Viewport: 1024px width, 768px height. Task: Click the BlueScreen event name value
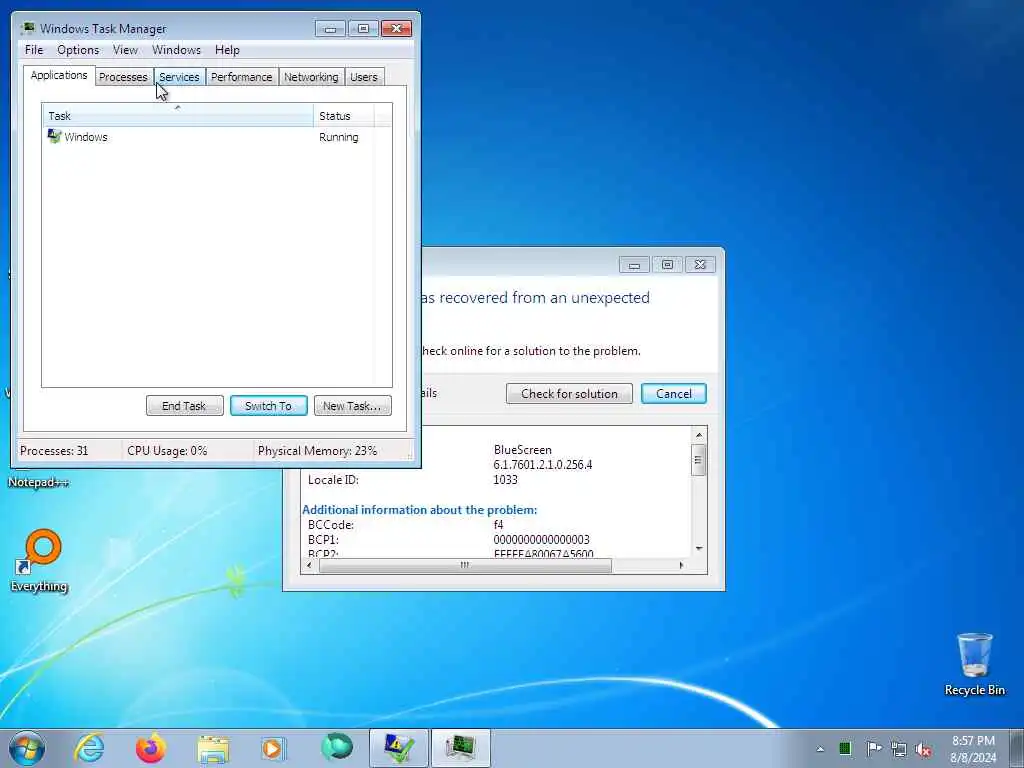522,450
